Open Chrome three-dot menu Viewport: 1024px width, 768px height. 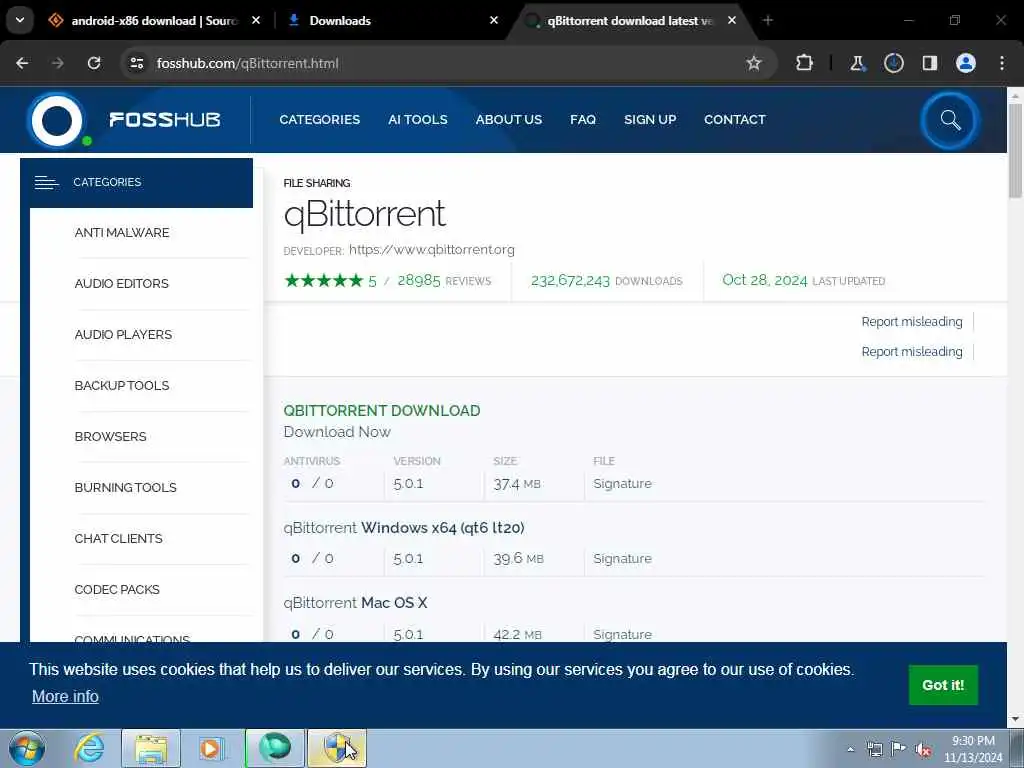1002,63
